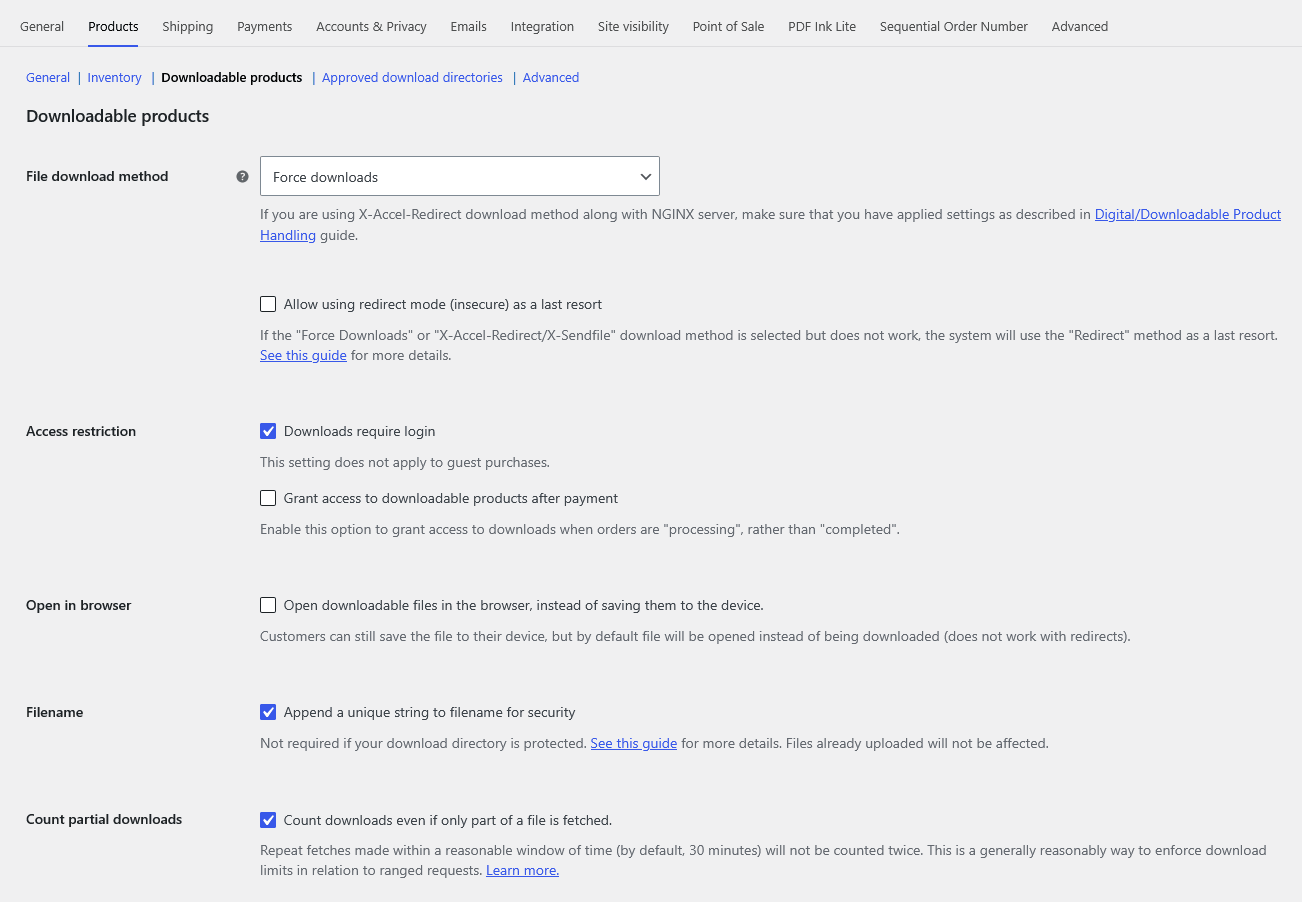Click the Filename row label
The width and height of the screenshot is (1302, 902).
(x=55, y=712)
